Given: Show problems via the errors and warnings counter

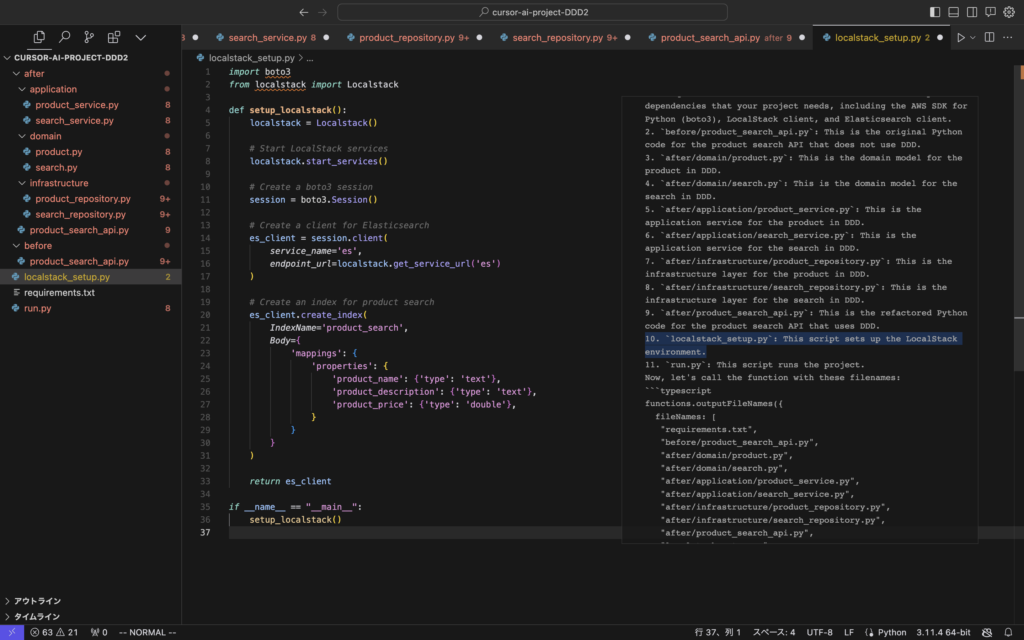Looking at the screenshot, I should 54,632.
